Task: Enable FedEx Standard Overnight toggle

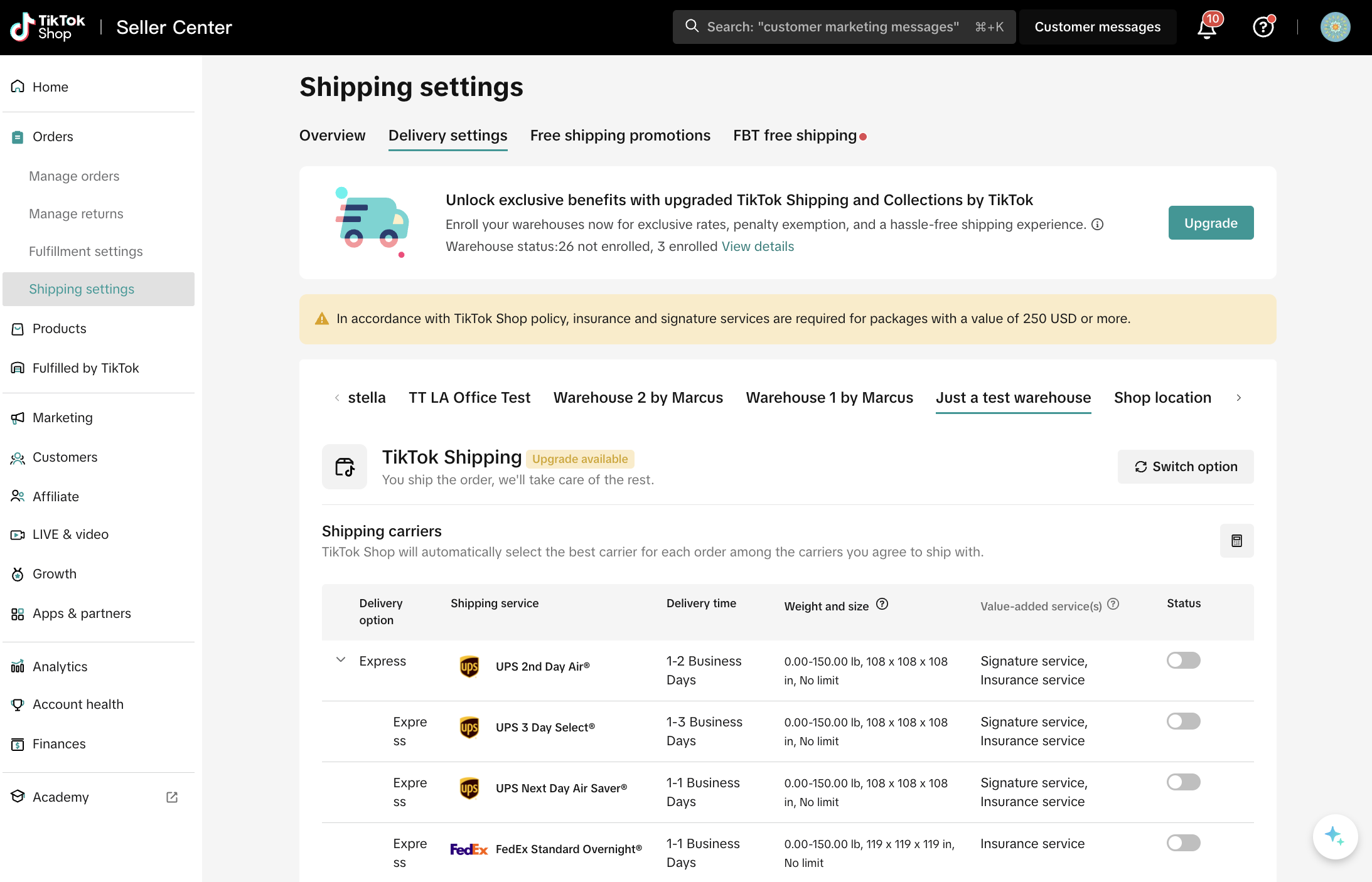Action: point(1183,843)
